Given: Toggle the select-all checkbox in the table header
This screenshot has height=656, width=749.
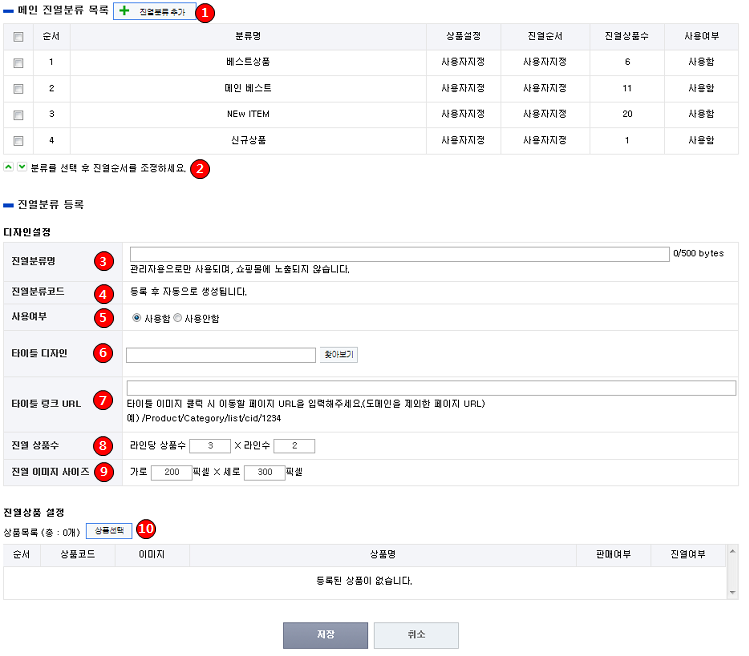Looking at the screenshot, I should 18,37.
